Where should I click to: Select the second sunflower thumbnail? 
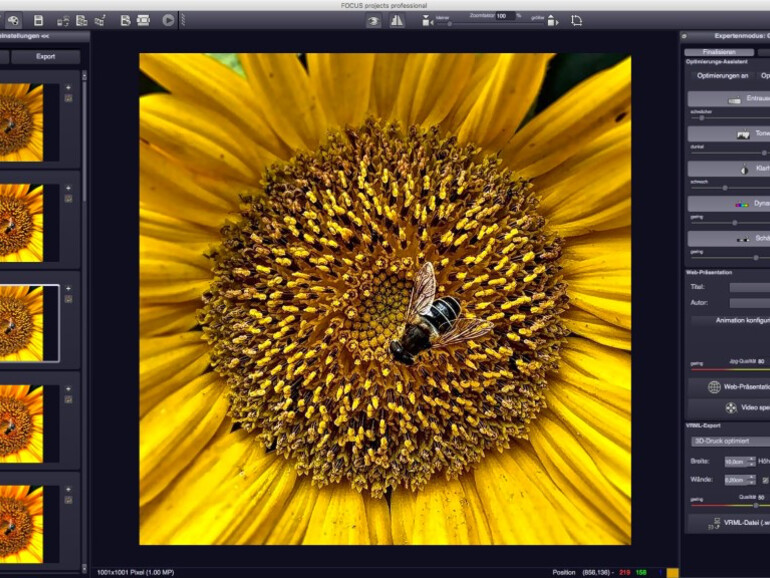point(22,223)
